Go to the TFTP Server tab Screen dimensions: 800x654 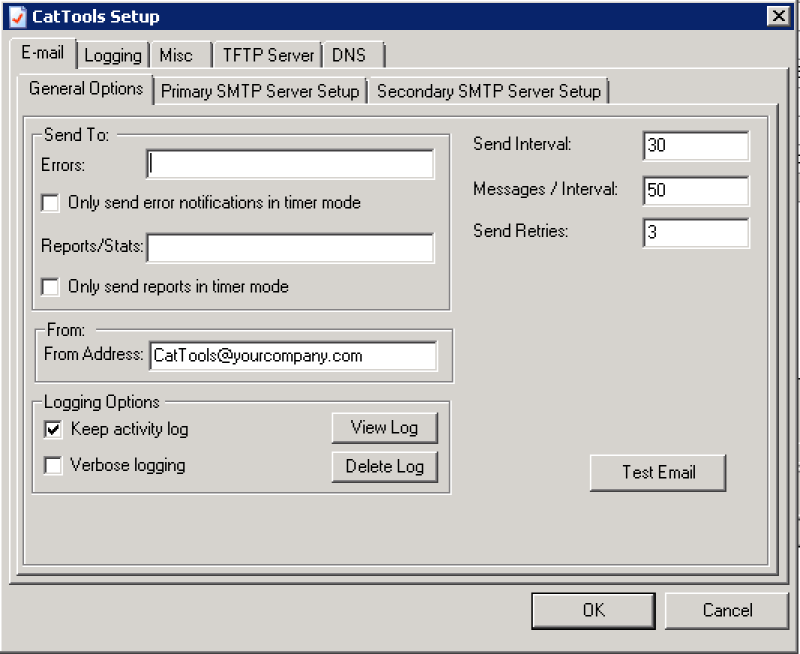[x=268, y=55]
